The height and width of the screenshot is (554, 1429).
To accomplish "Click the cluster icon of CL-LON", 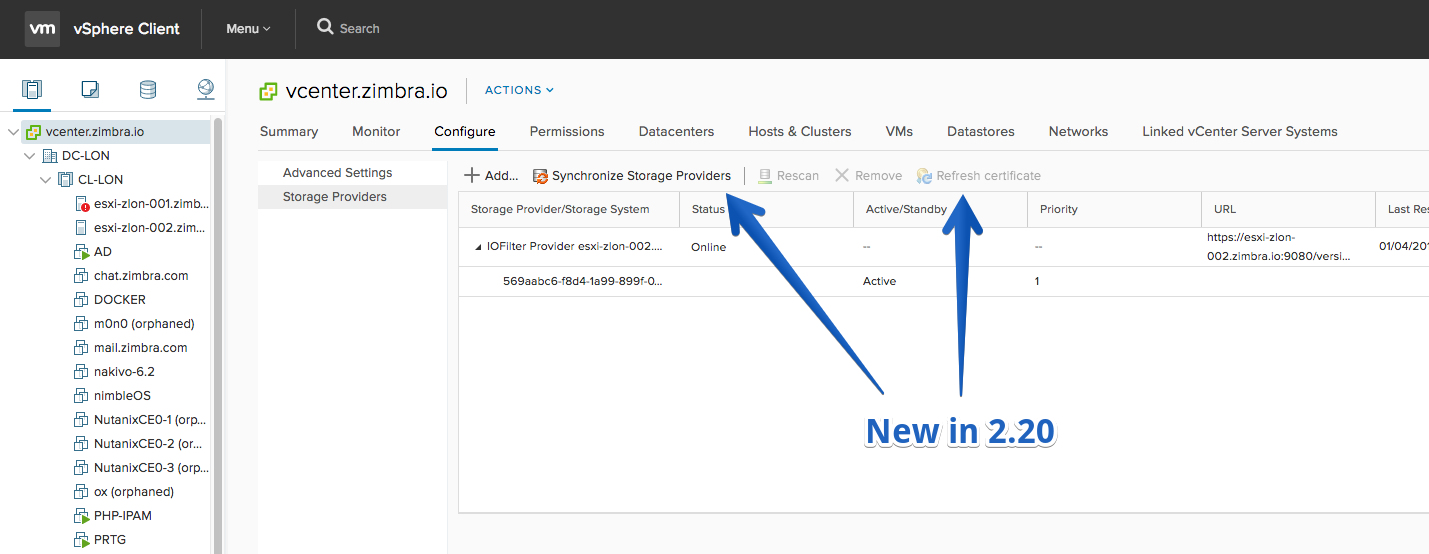I will 66,180.
